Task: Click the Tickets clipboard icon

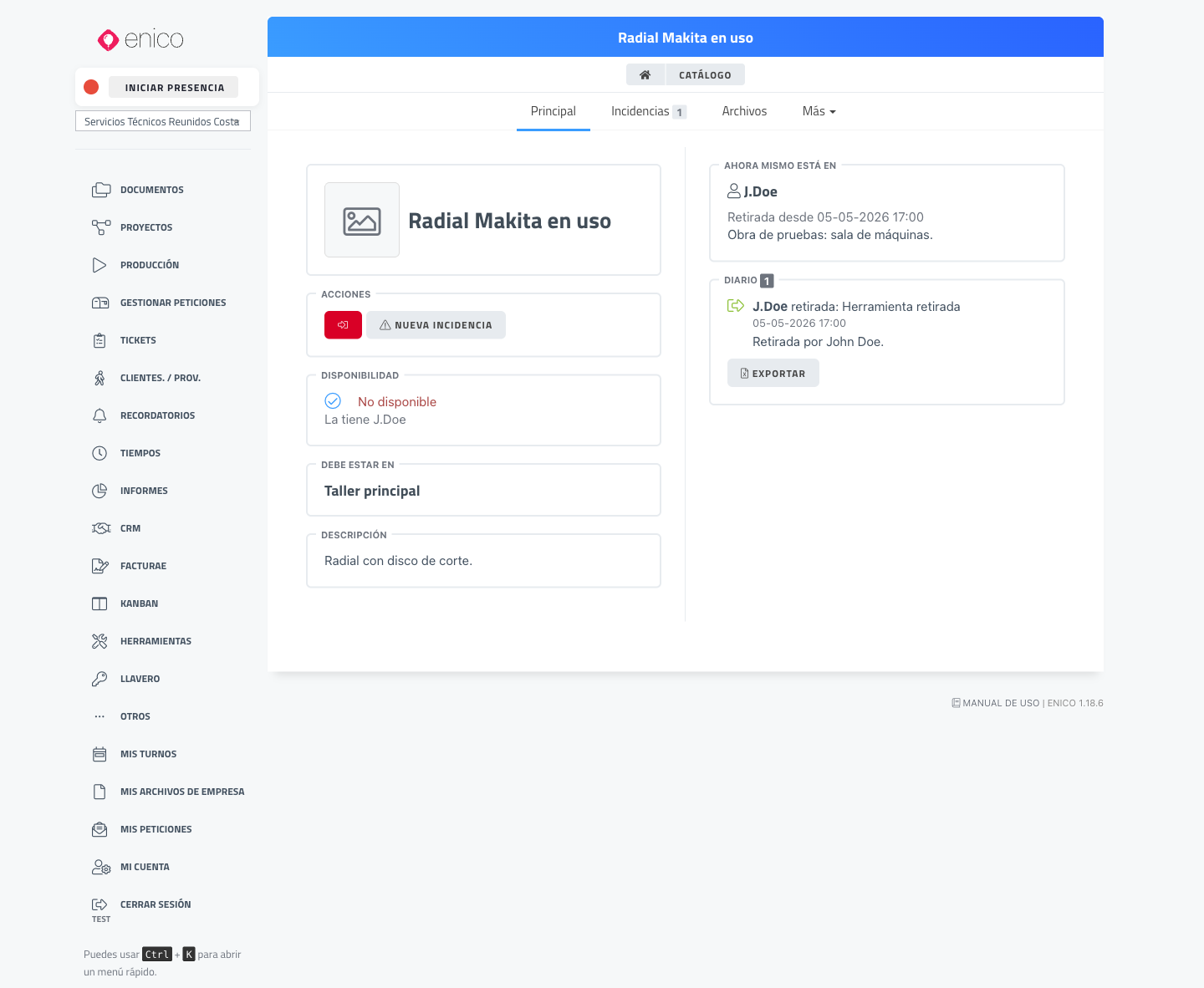Action: point(99,340)
